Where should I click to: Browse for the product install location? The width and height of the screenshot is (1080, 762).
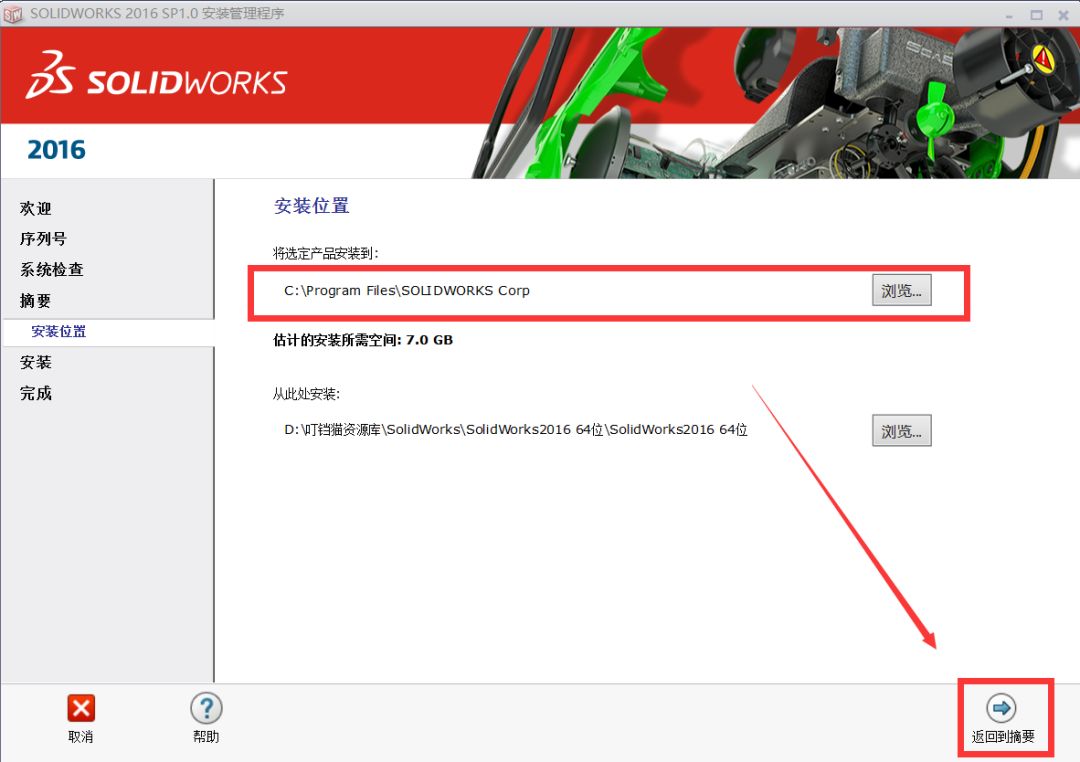[902, 290]
